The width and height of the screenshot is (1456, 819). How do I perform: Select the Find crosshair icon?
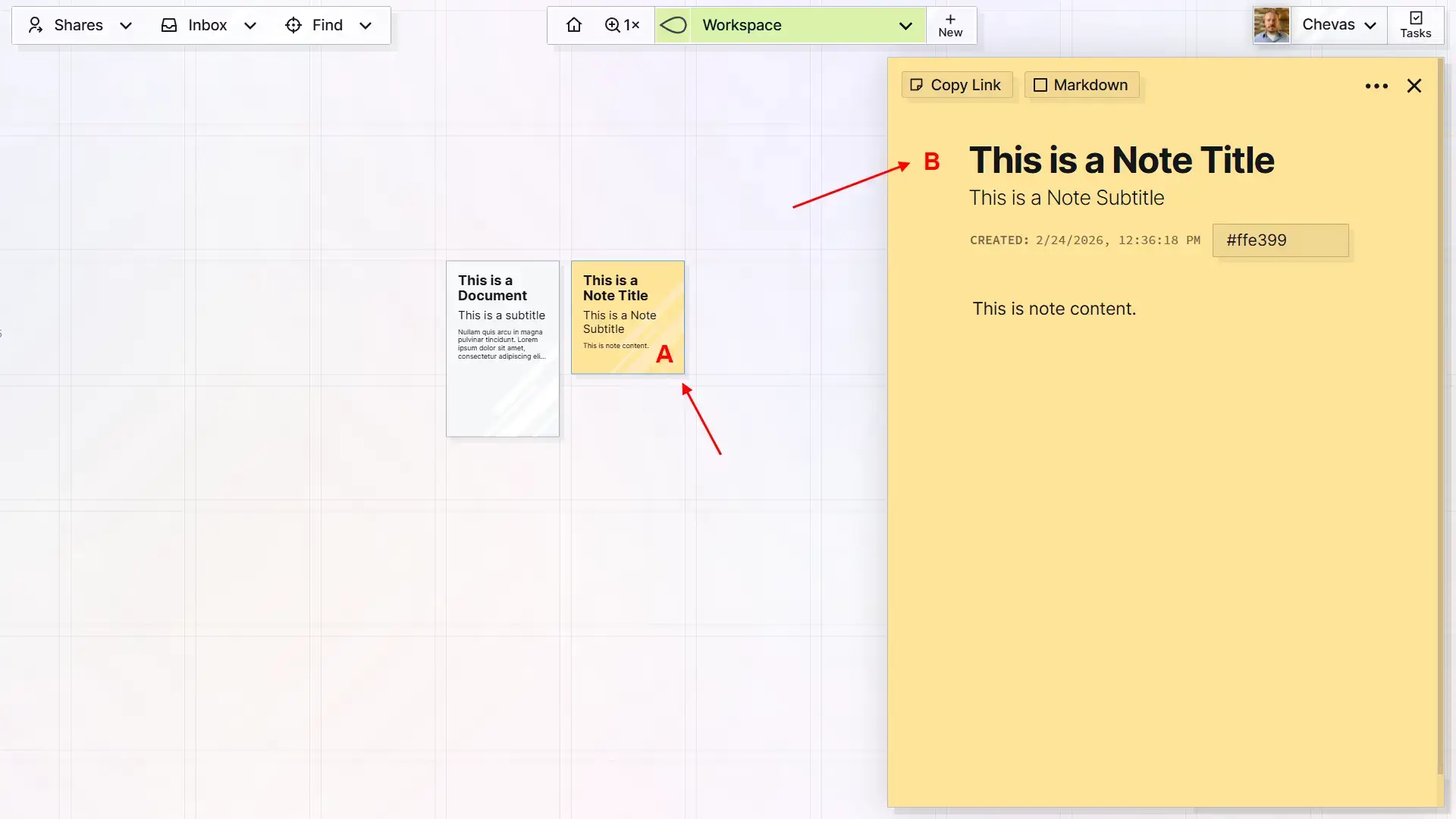(x=293, y=25)
